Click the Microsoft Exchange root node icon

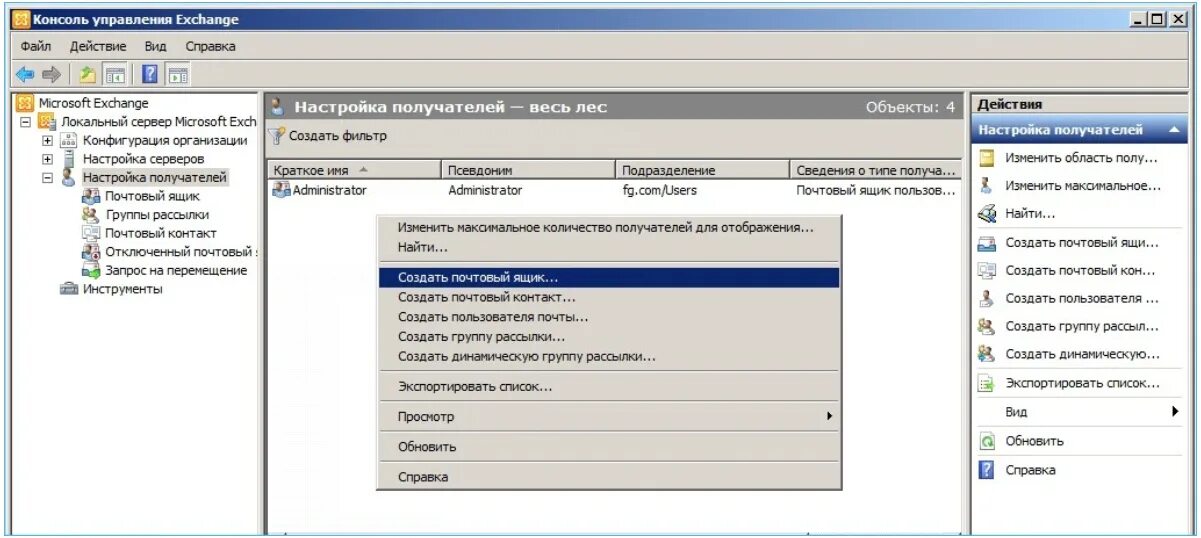coord(25,103)
